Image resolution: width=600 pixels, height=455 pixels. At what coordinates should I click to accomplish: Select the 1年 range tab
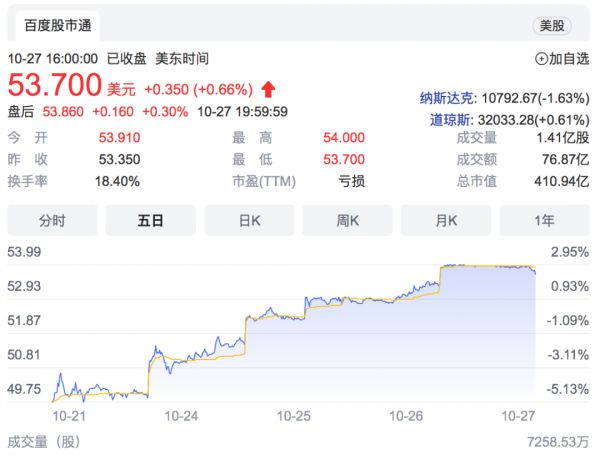[x=544, y=220]
